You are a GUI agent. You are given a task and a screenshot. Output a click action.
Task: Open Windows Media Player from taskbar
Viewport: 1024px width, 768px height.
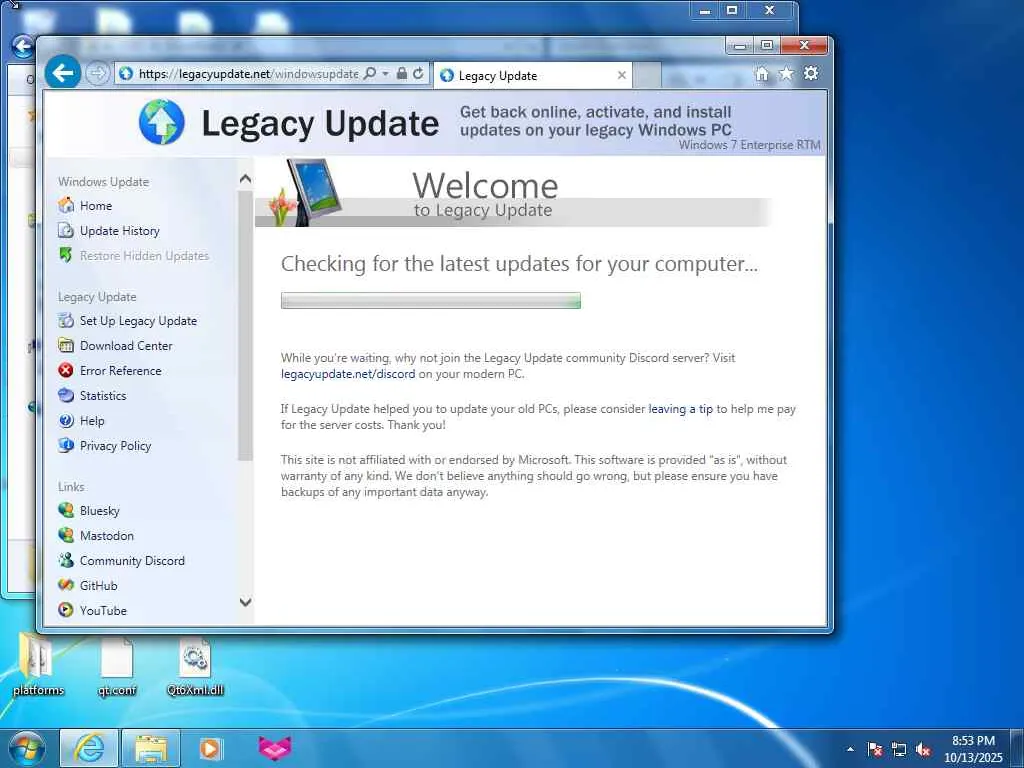tap(210, 748)
